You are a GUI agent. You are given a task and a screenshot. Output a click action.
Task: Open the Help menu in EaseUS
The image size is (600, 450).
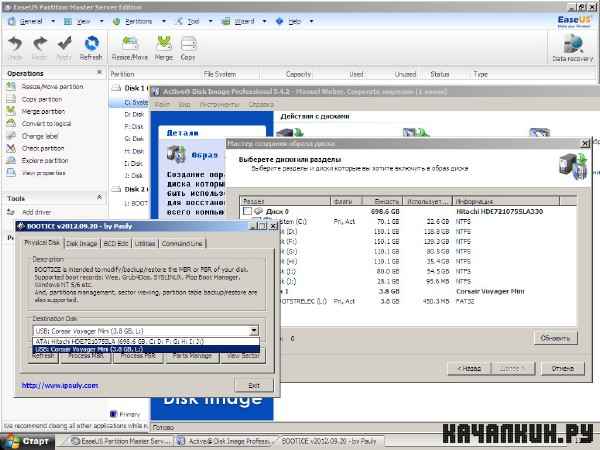coord(294,21)
